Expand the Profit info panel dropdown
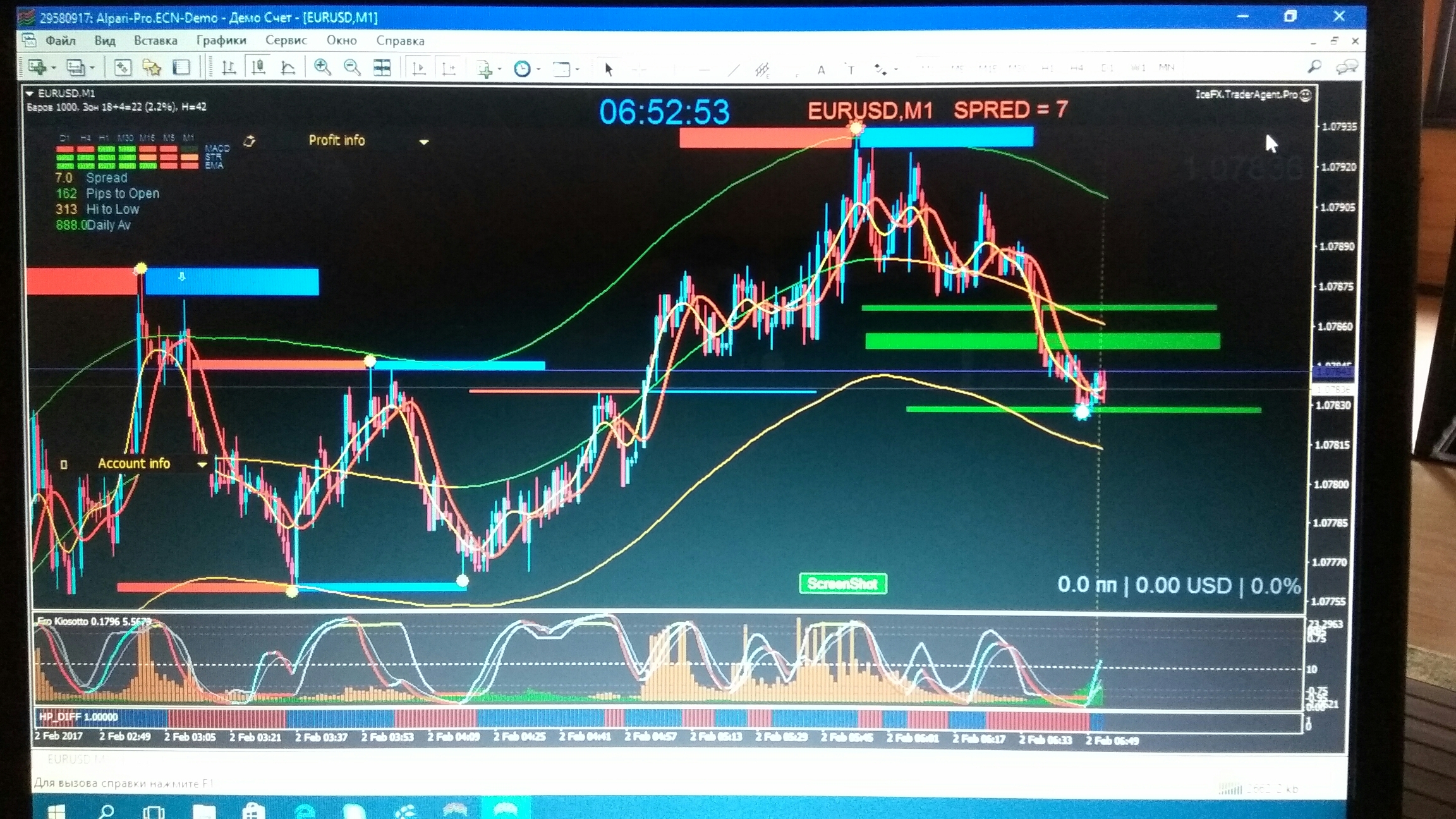 [424, 142]
